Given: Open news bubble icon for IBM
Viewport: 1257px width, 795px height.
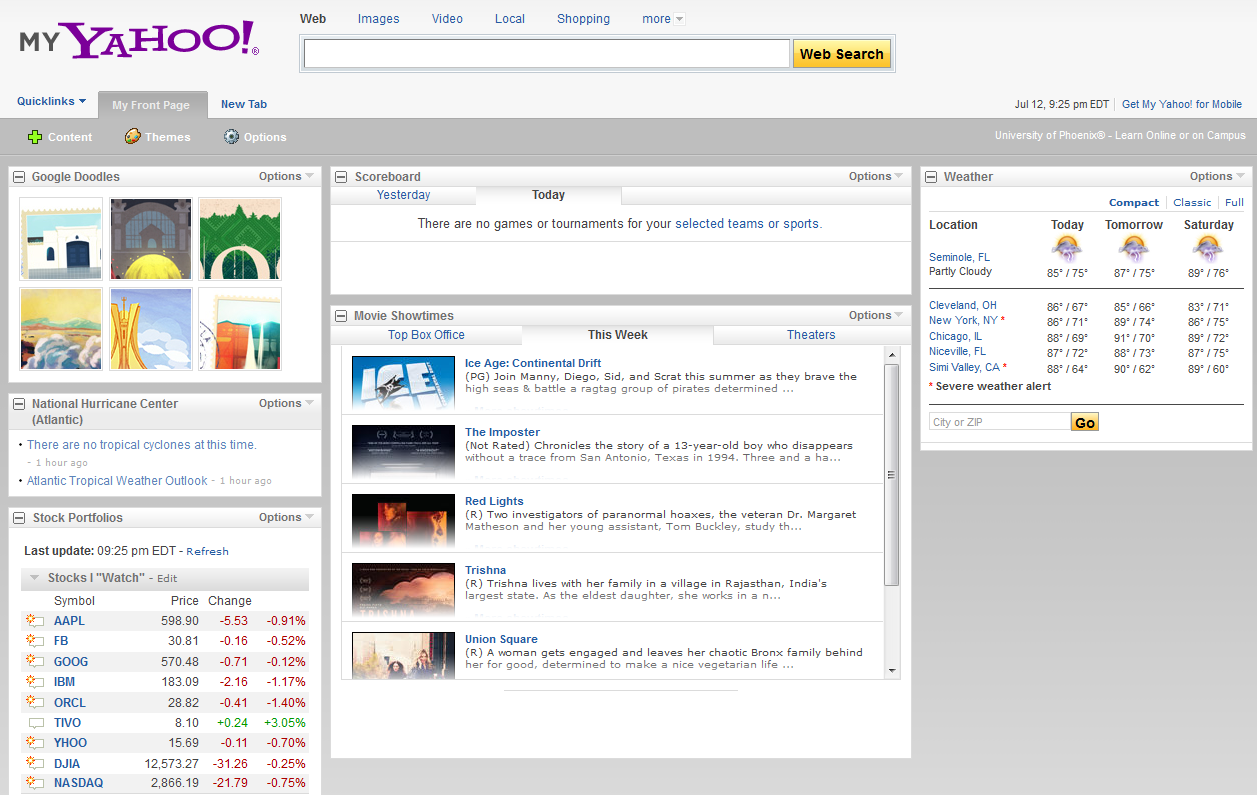Looking at the screenshot, I should (x=36, y=682).
